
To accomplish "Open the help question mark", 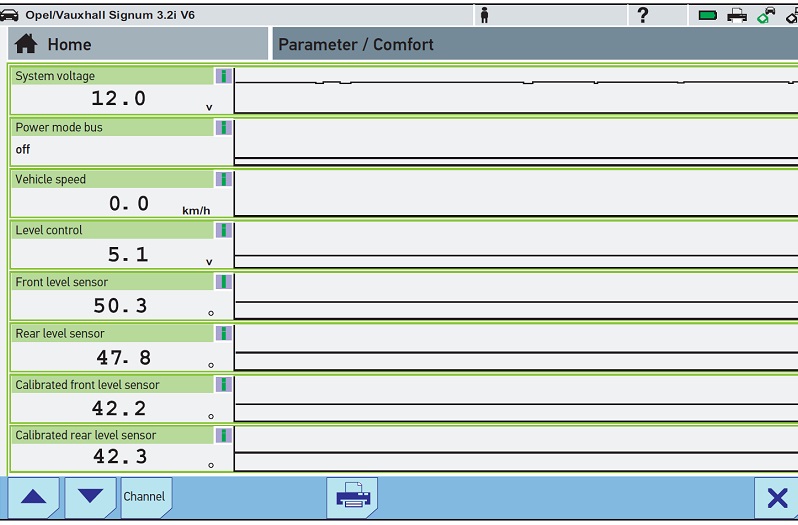I will [642, 14].
